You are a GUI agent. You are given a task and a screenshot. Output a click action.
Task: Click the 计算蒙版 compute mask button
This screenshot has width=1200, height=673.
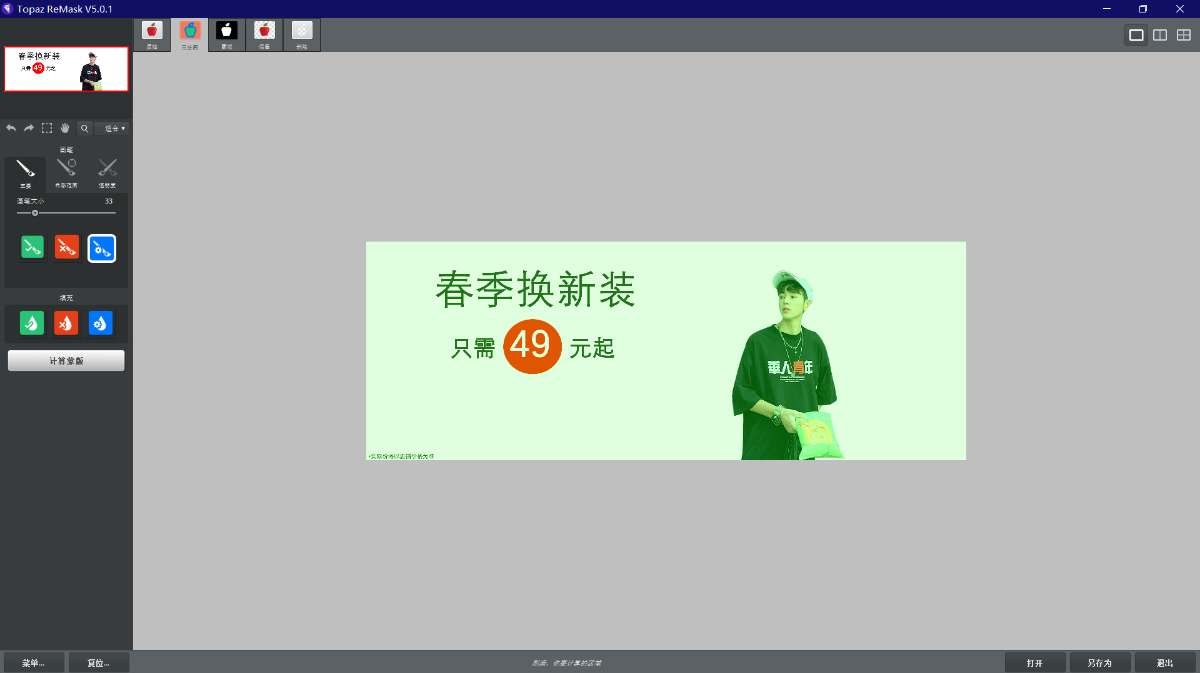click(x=66, y=361)
